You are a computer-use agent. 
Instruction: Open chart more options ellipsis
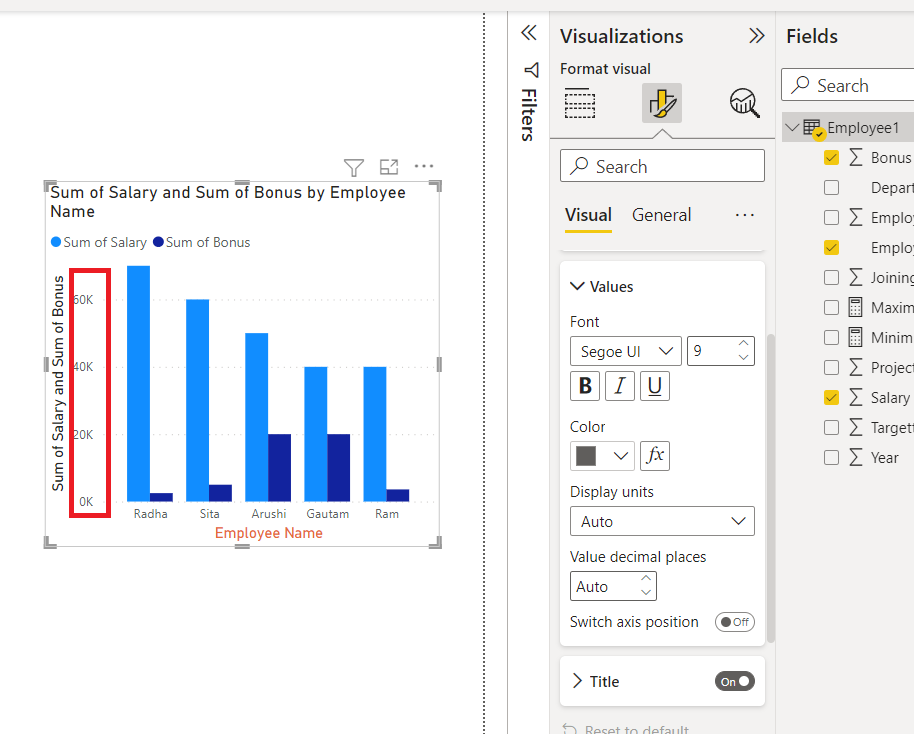[x=424, y=166]
